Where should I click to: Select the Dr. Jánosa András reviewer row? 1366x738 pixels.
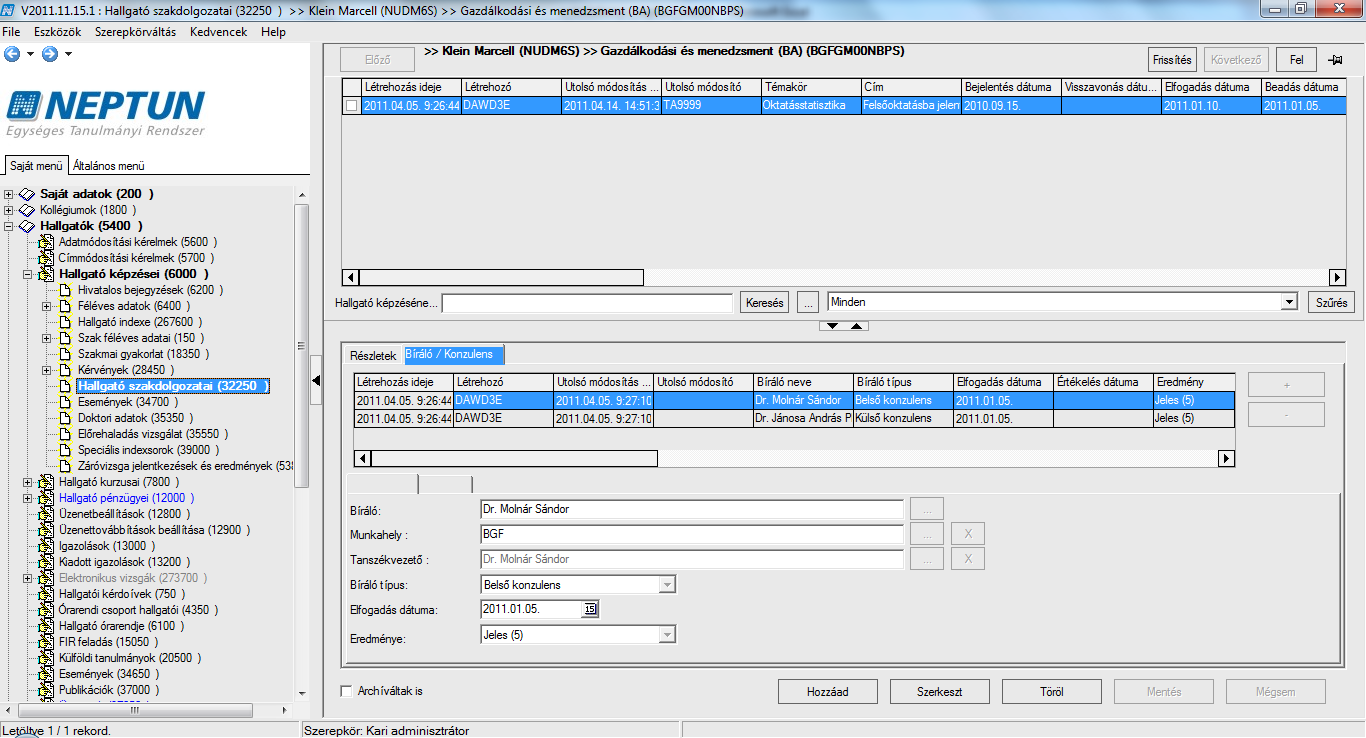(x=795, y=418)
